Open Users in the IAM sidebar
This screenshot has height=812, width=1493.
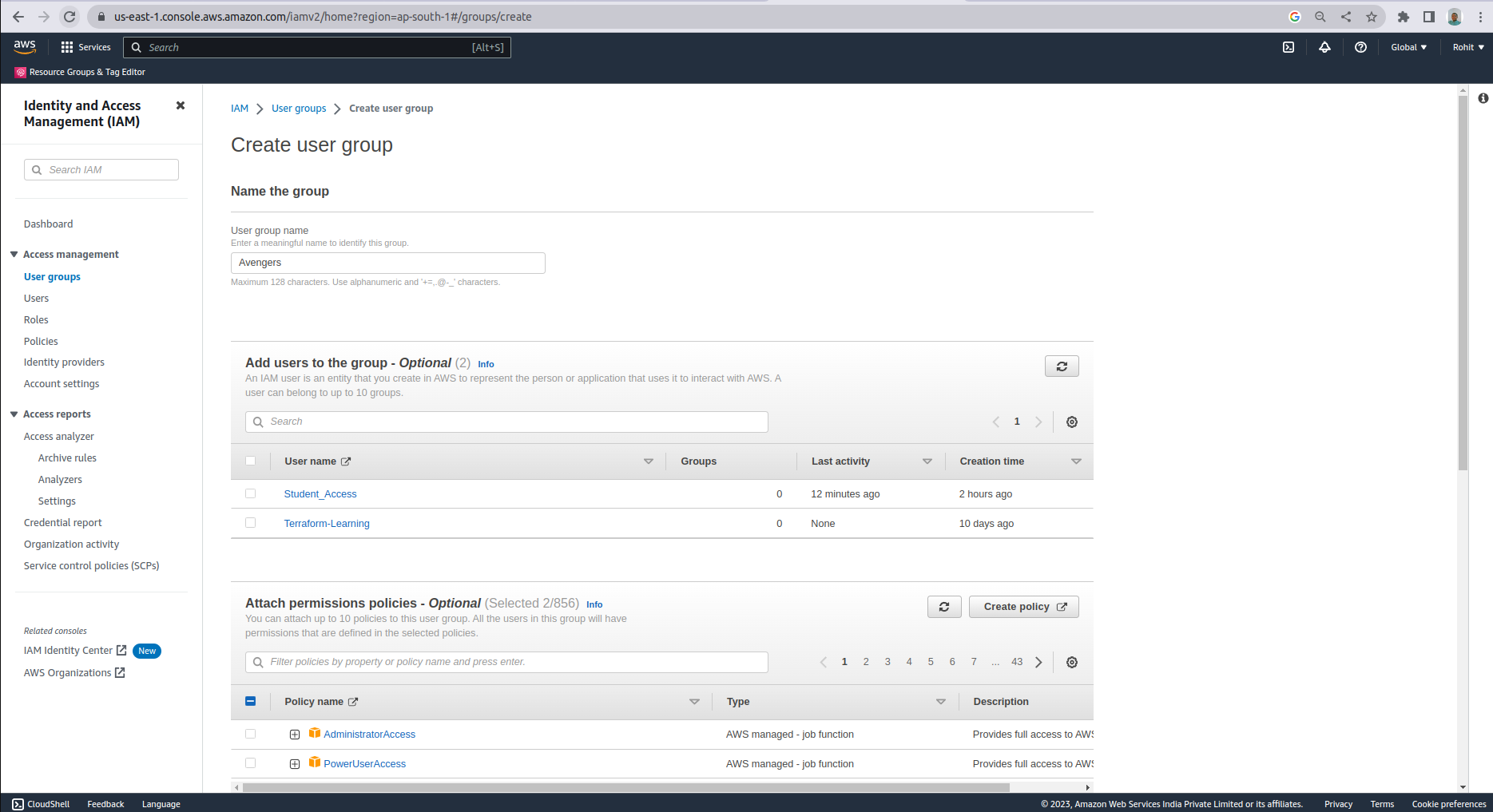point(37,299)
